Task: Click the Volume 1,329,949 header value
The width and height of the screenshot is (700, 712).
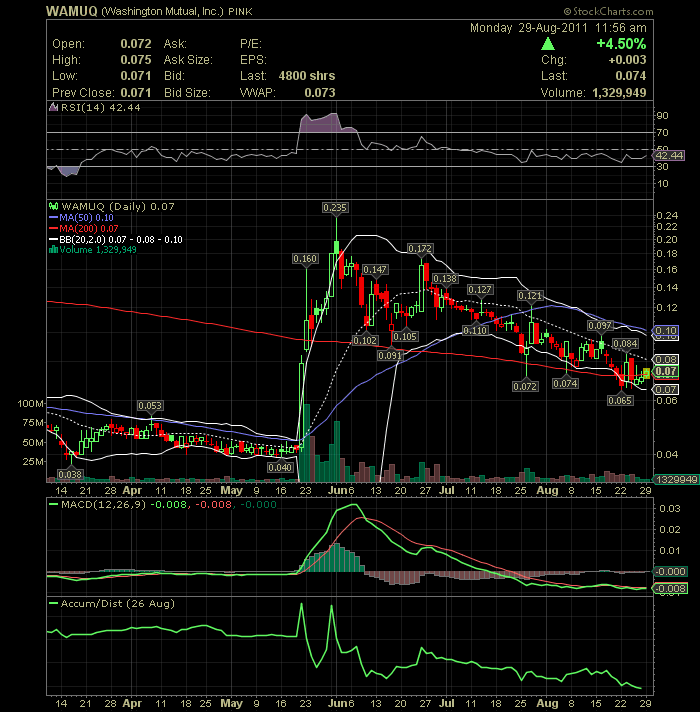Action: point(619,93)
